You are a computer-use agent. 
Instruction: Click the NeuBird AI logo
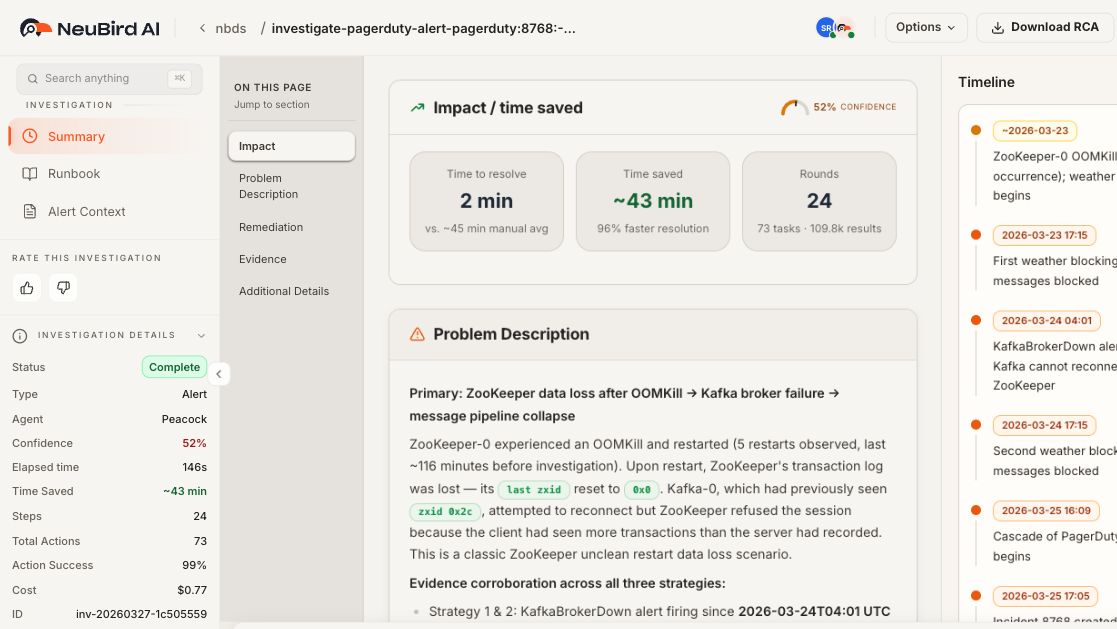89,28
